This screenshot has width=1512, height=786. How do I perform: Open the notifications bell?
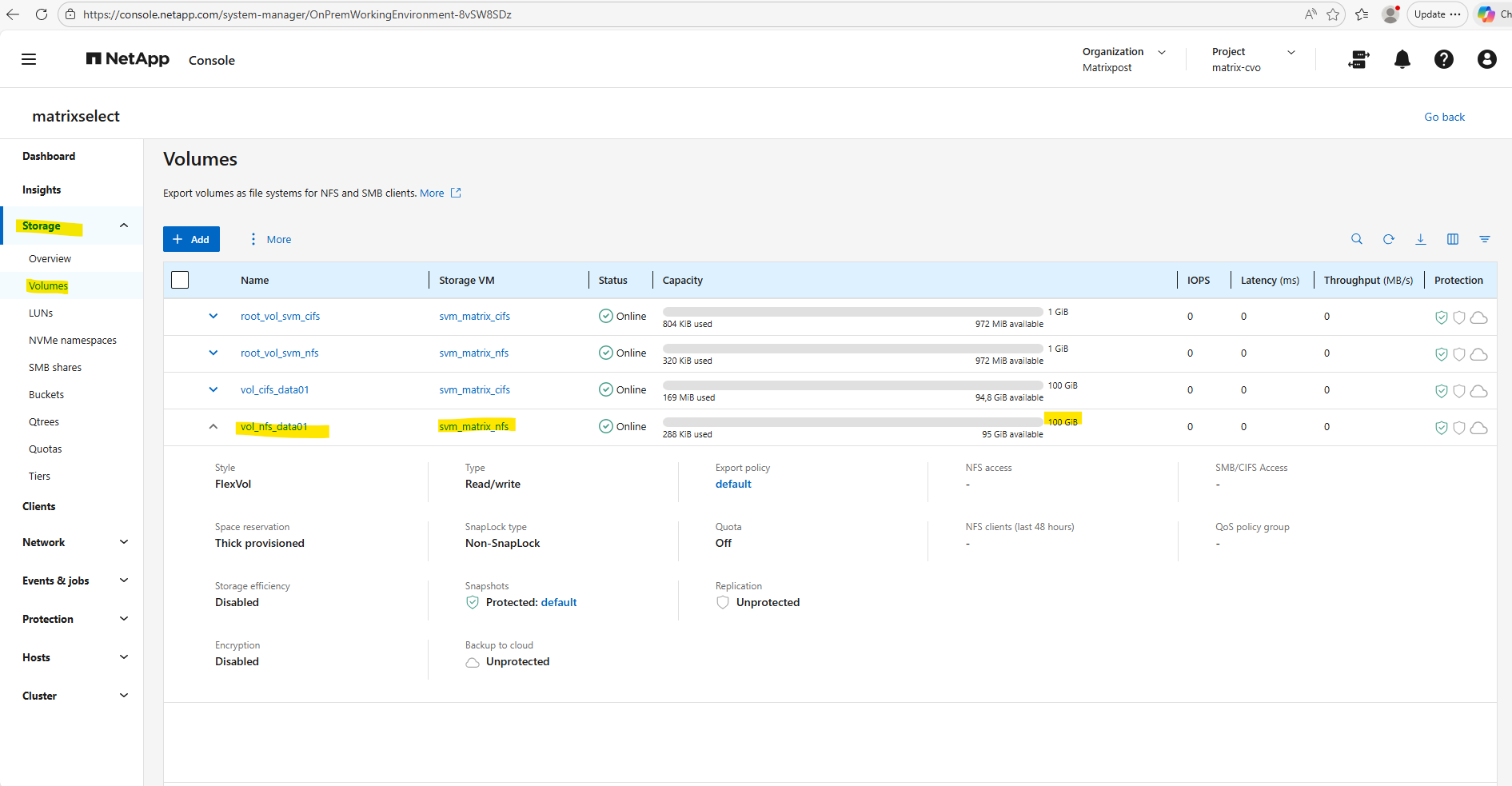click(1402, 60)
